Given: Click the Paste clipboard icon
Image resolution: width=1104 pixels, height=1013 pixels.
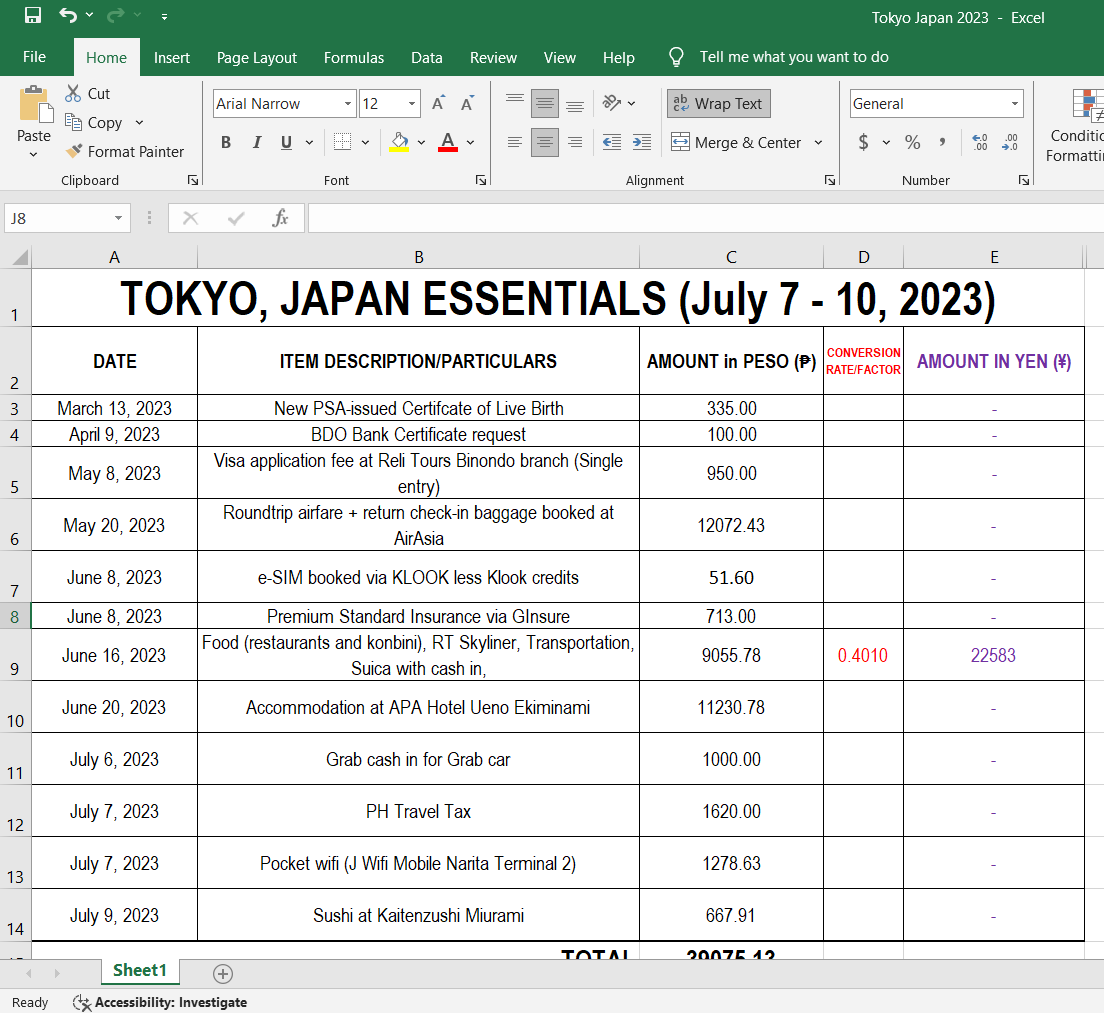Looking at the screenshot, I should (x=34, y=105).
